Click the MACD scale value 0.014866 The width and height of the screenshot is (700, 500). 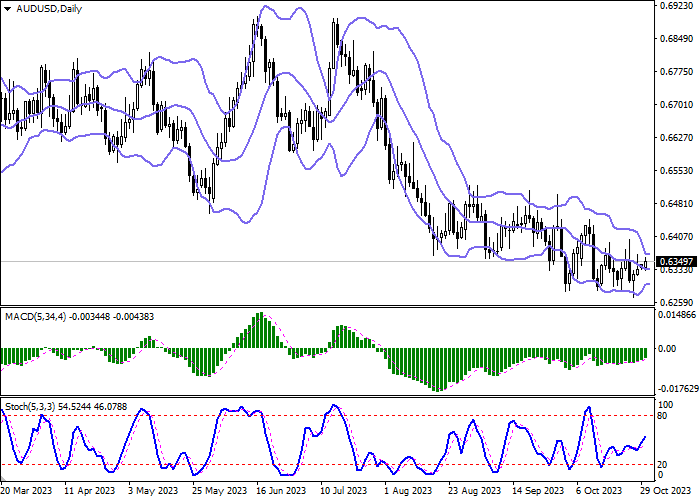click(678, 315)
